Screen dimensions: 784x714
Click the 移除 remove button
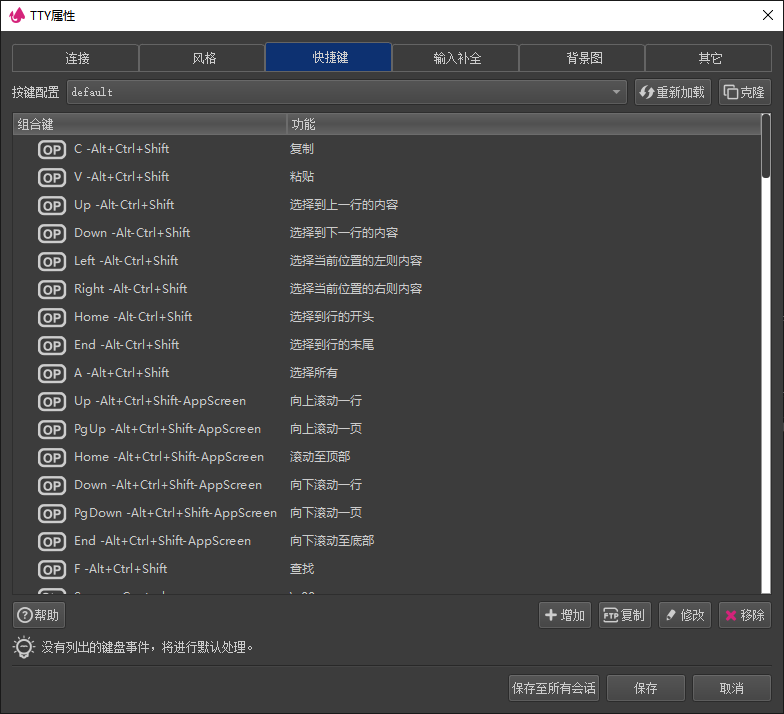tap(744, 615)
